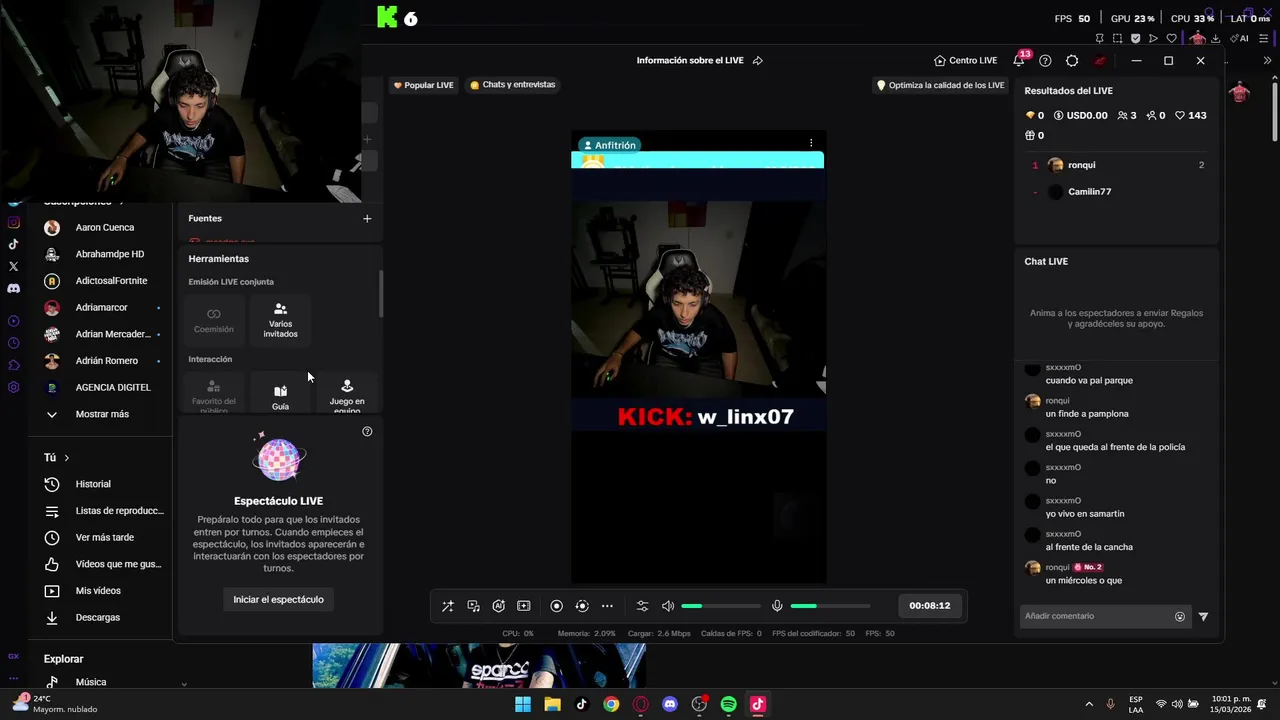Open the audio mixer settings icon
This screenshot has height=720, width=1280.
click(642, 606)
